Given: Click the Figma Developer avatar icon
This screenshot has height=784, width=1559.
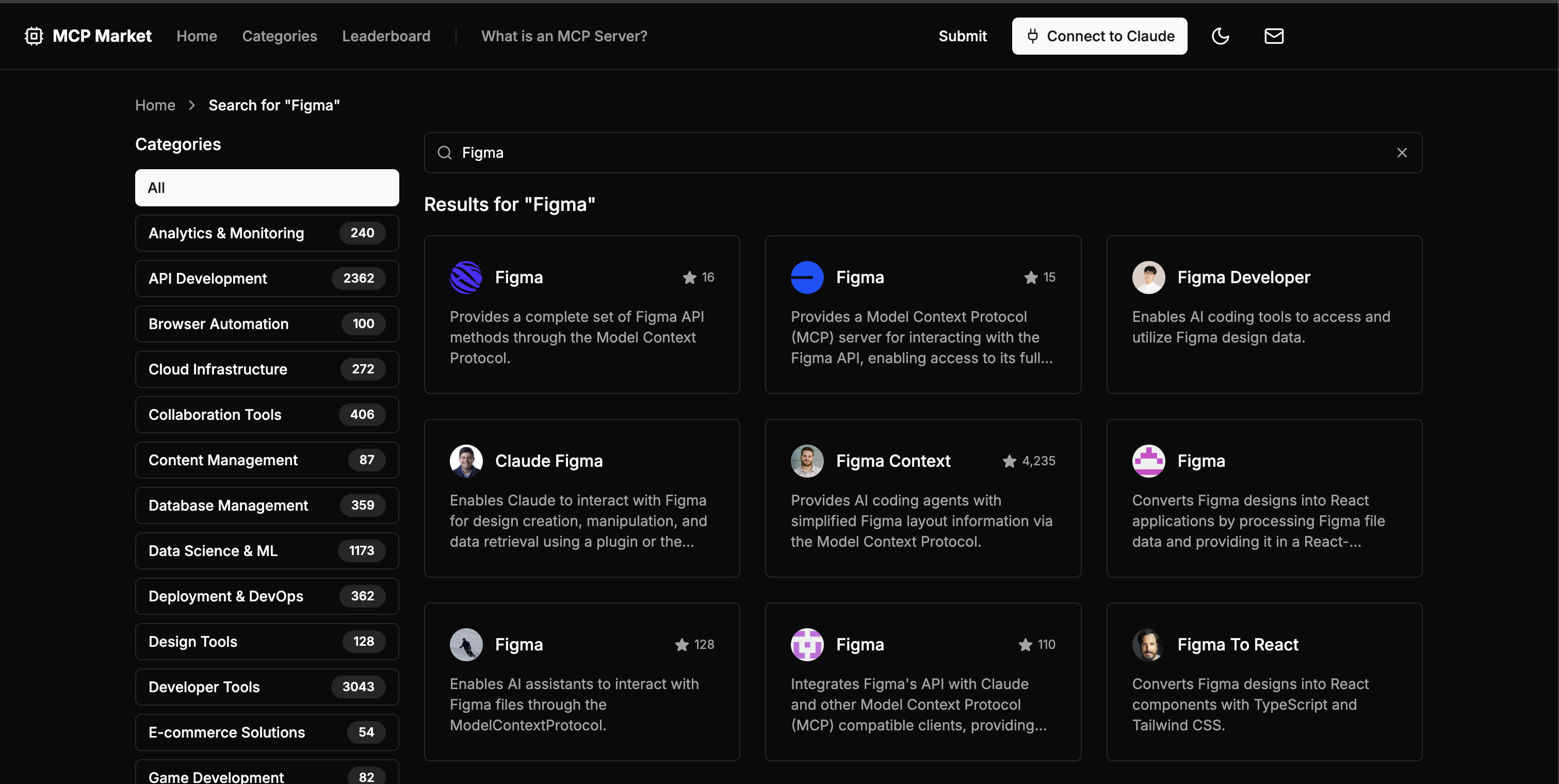Looking at the screenshot, I should pos(1148,277).
